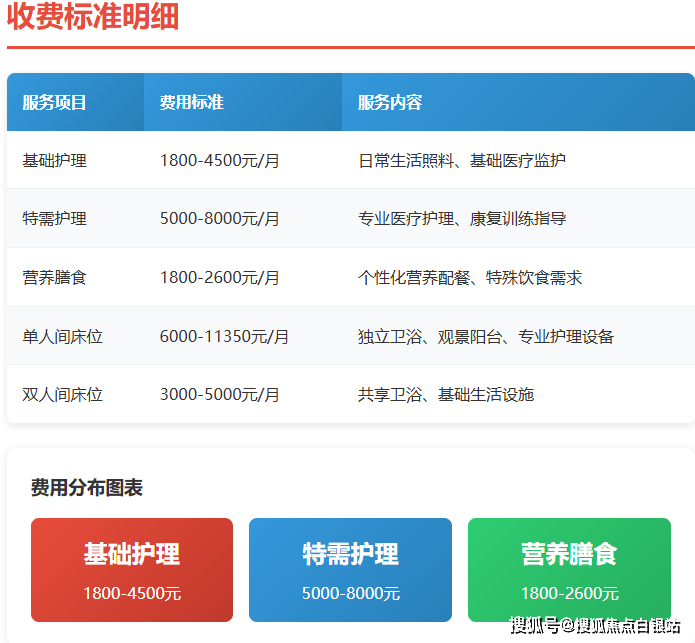The height and width of the screenshot is (643, 695).
Task: Click the 个性化营养配餐、特殊饮食需求 description
Action: click(x=469, y=277)
